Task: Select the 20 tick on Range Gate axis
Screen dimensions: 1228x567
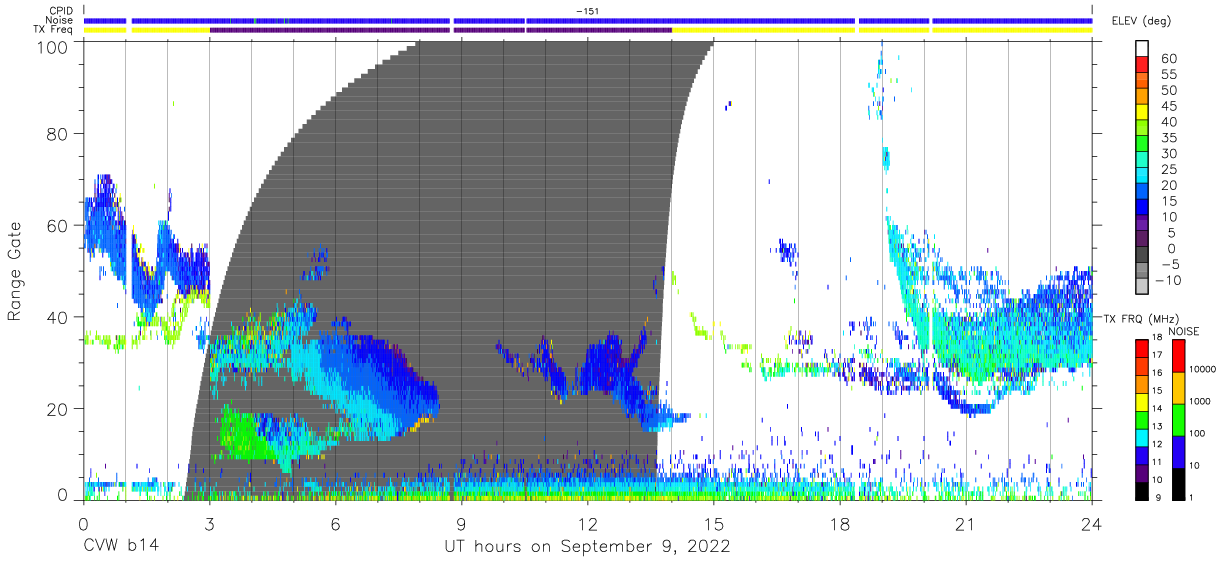Action: tap(56, 408)
